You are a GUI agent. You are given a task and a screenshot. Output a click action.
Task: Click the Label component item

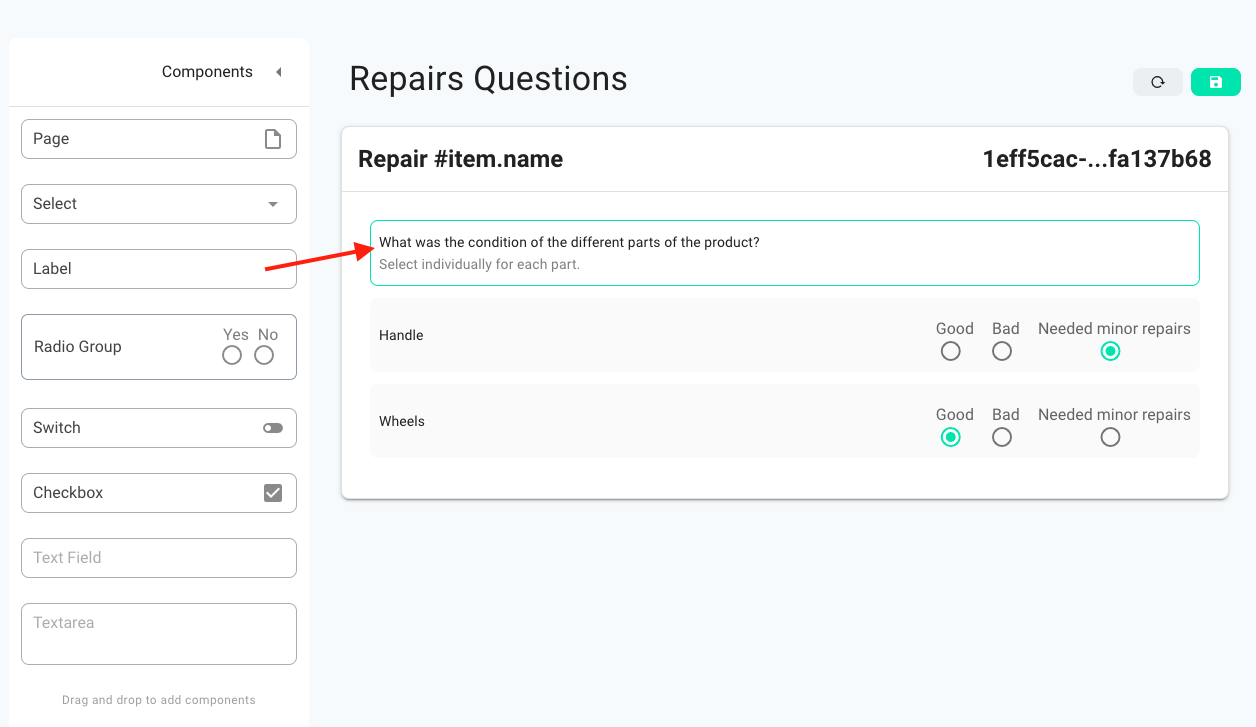click(159, 269)
